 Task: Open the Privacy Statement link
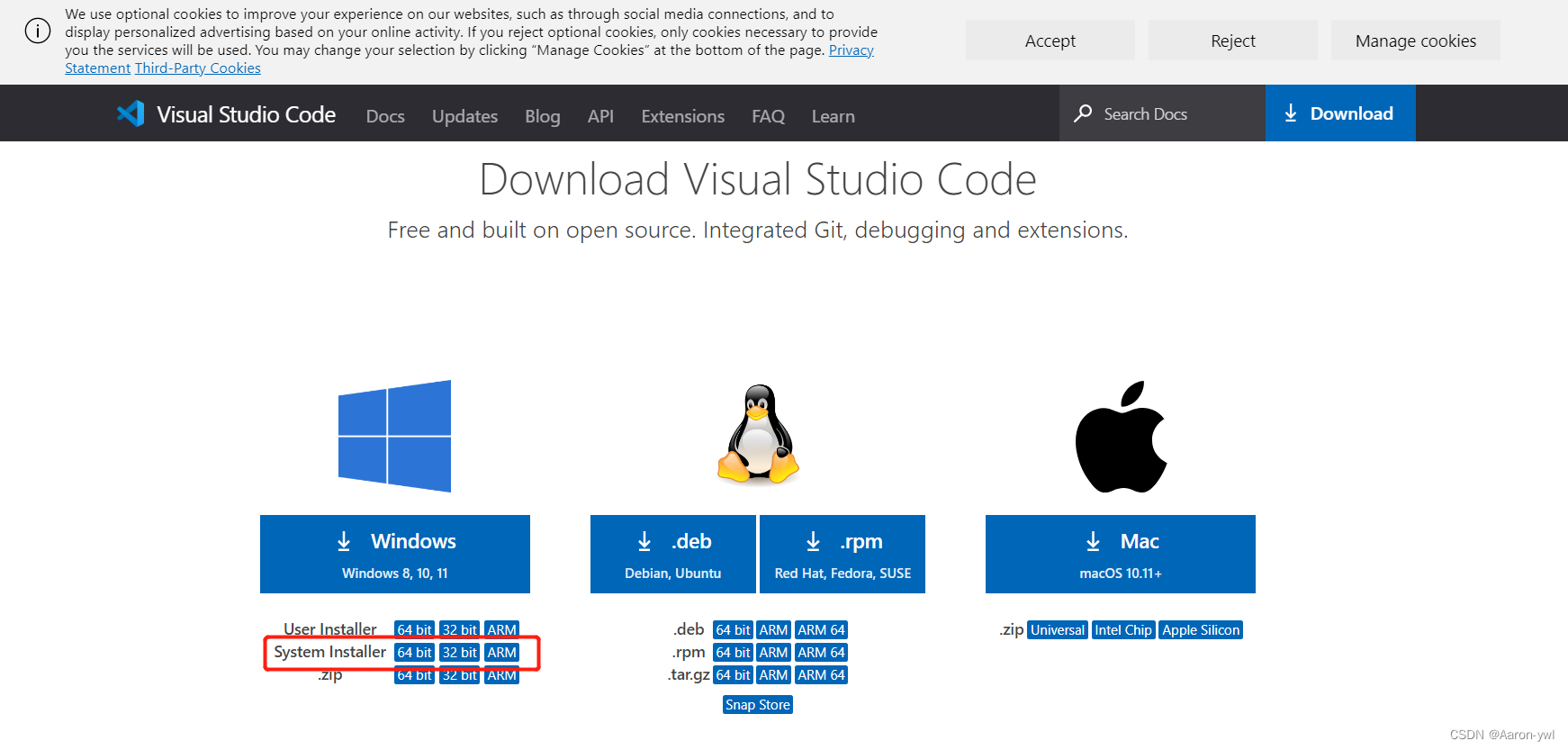pos(851,50)
